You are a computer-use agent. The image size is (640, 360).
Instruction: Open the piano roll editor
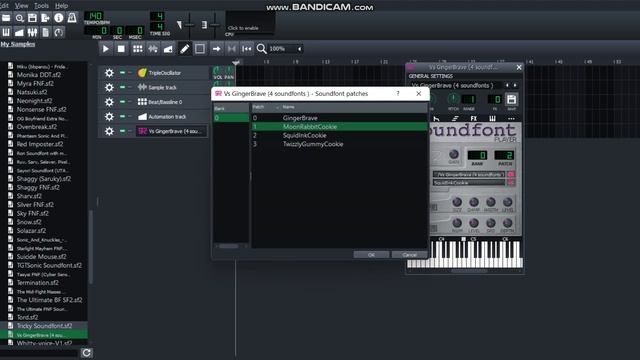click(x=6, y=32)
